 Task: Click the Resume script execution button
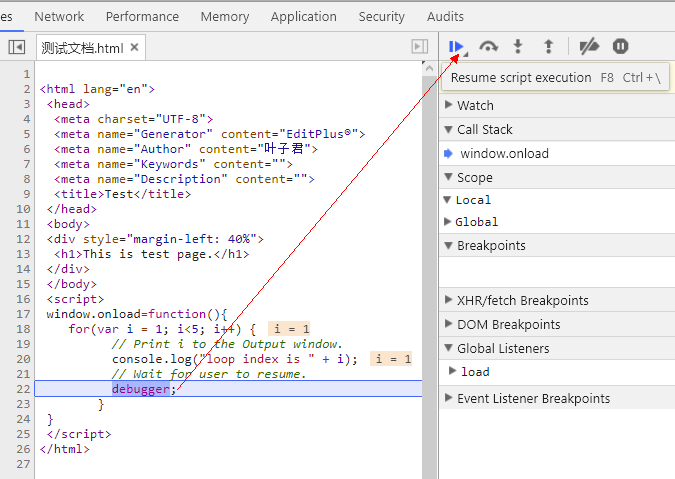coord(456,46)
